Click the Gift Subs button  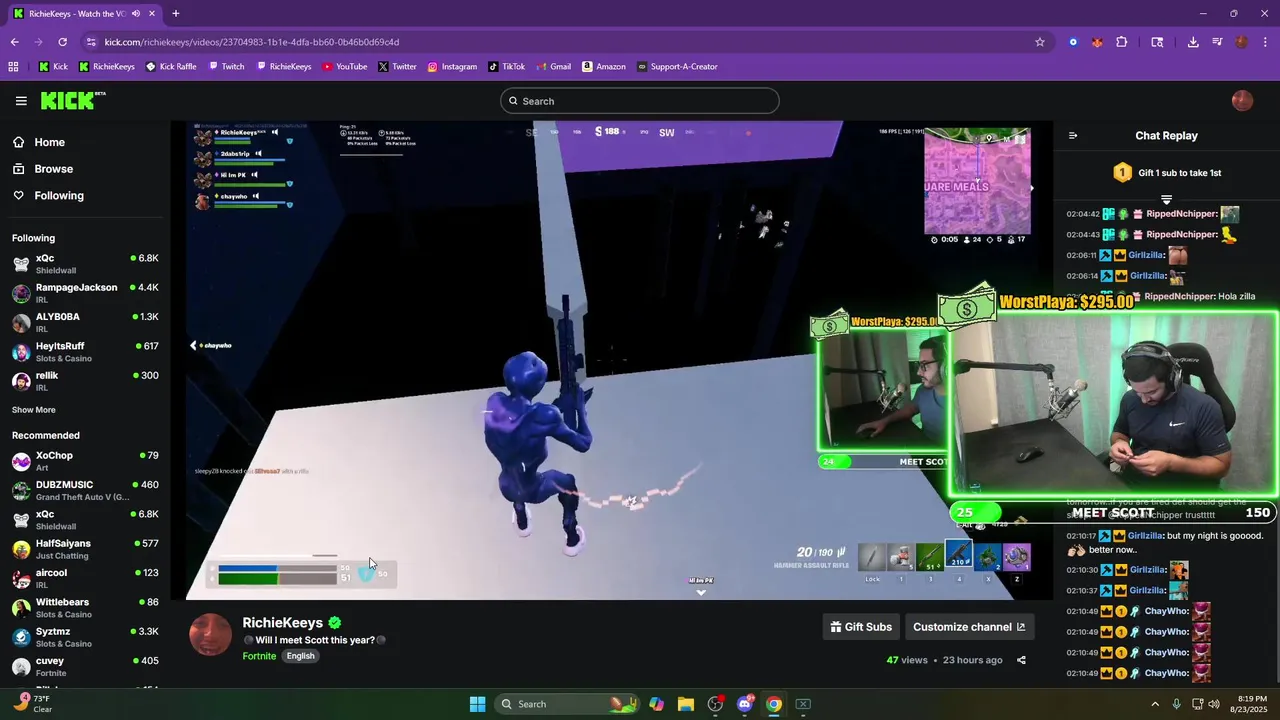click(861, 627)
